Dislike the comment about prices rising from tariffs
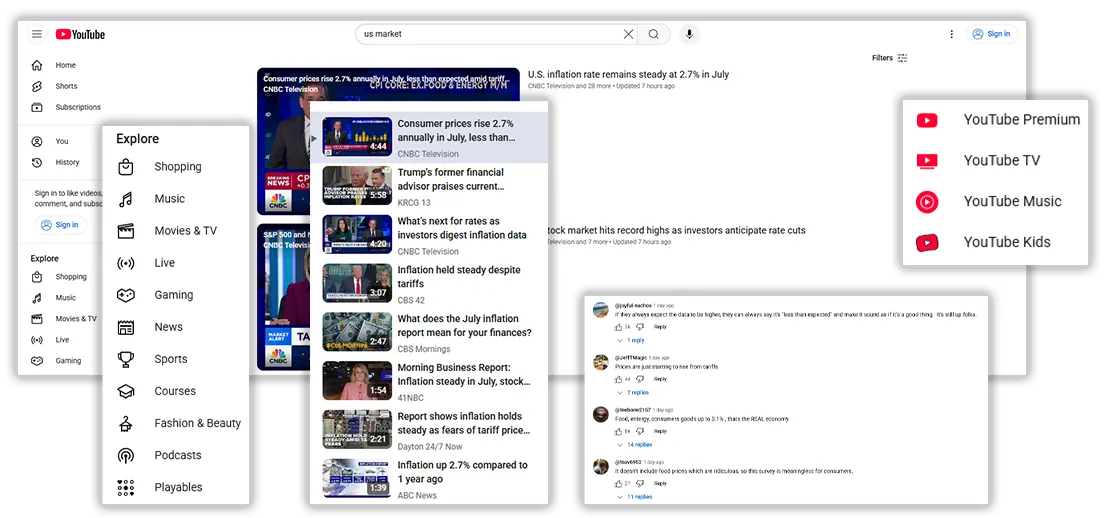 tap(639, 379)
